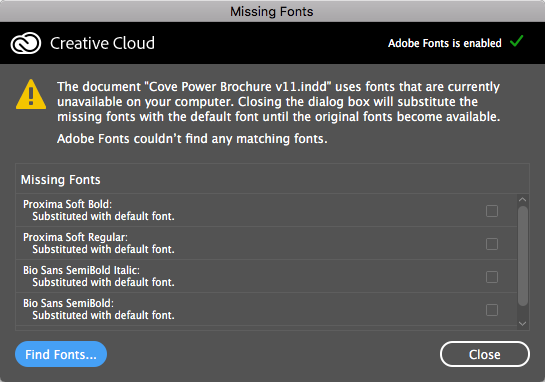Open the Find Fonts dialog

(x=61, y=354)
